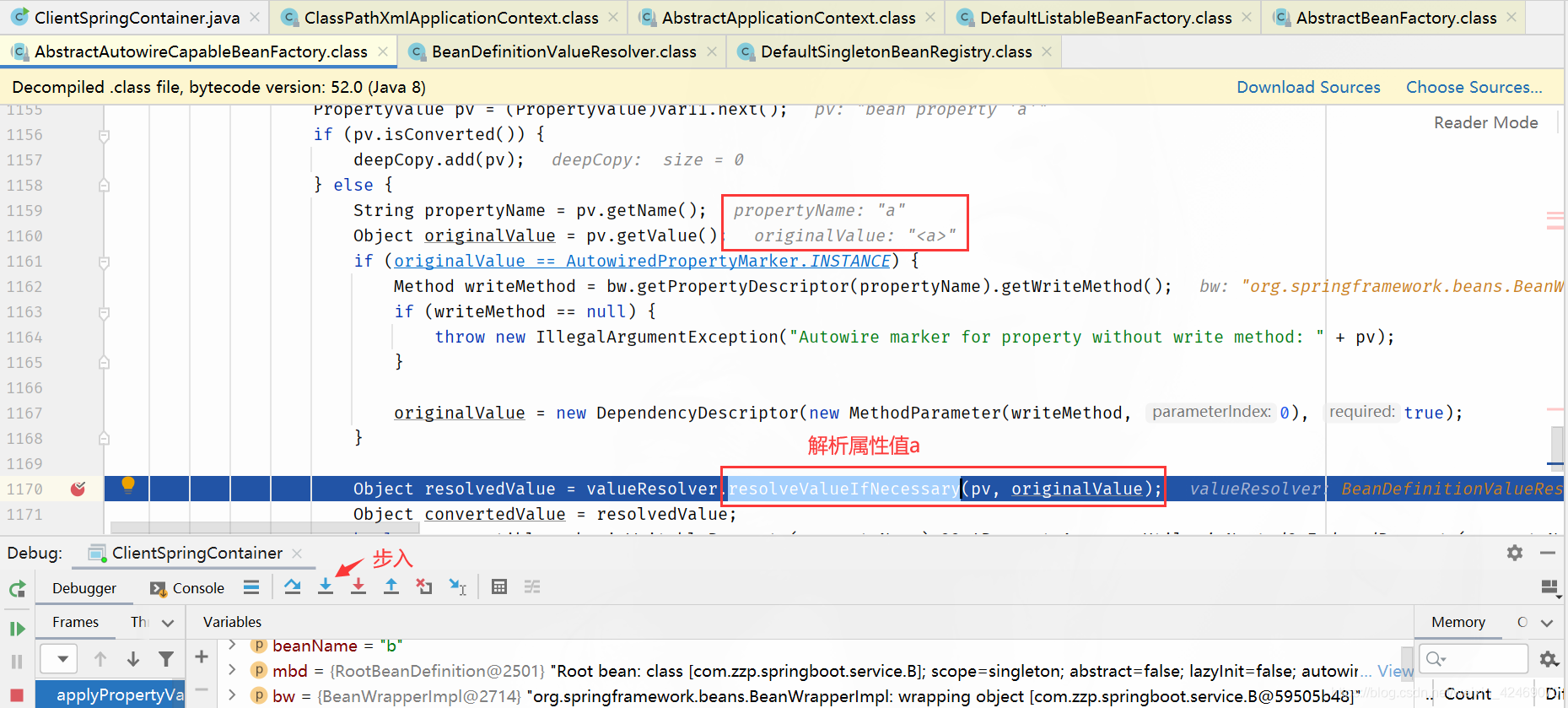Rerun ClientSpringContainer with the green rerun icon
The height and width of the screenshot is (708, 1568).
17,589
